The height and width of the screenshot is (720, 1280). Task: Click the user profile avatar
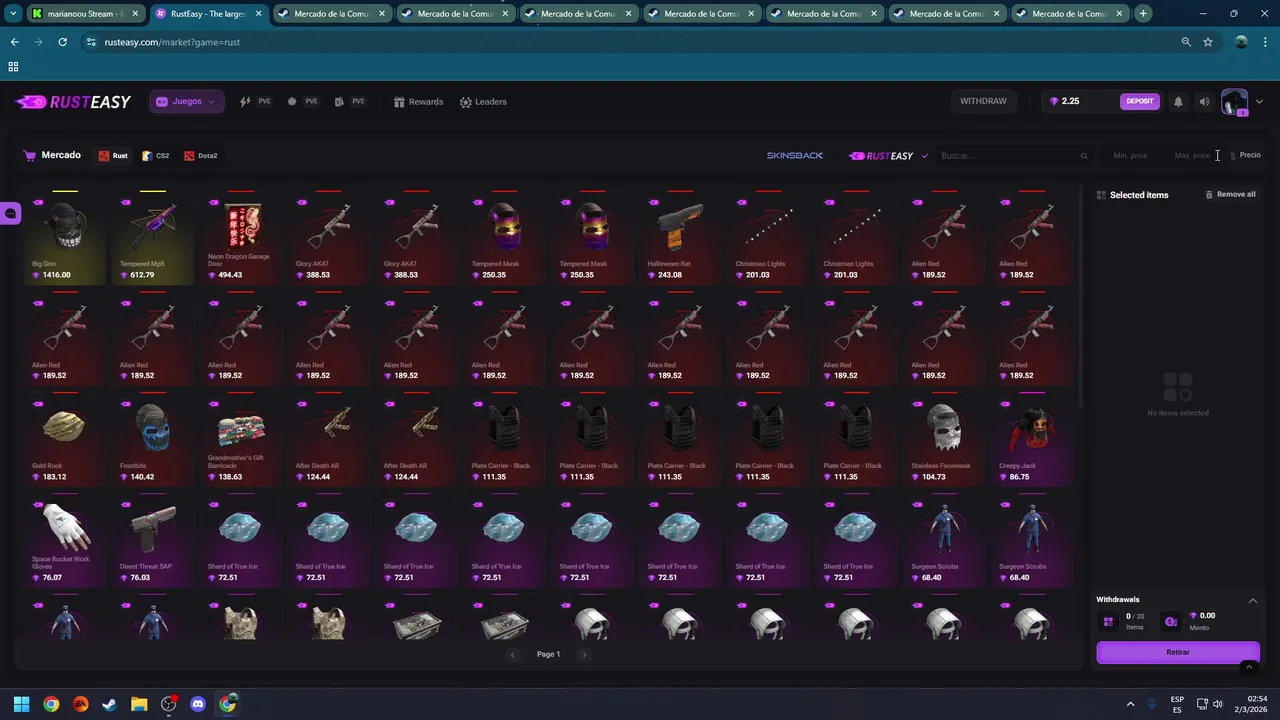click(1235, 102)
